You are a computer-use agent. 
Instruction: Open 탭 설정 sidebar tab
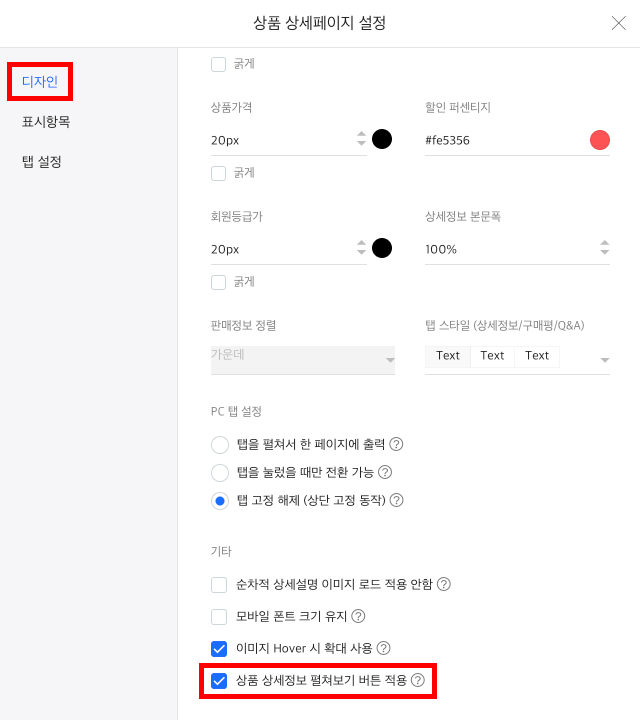[x=42, y=162]
